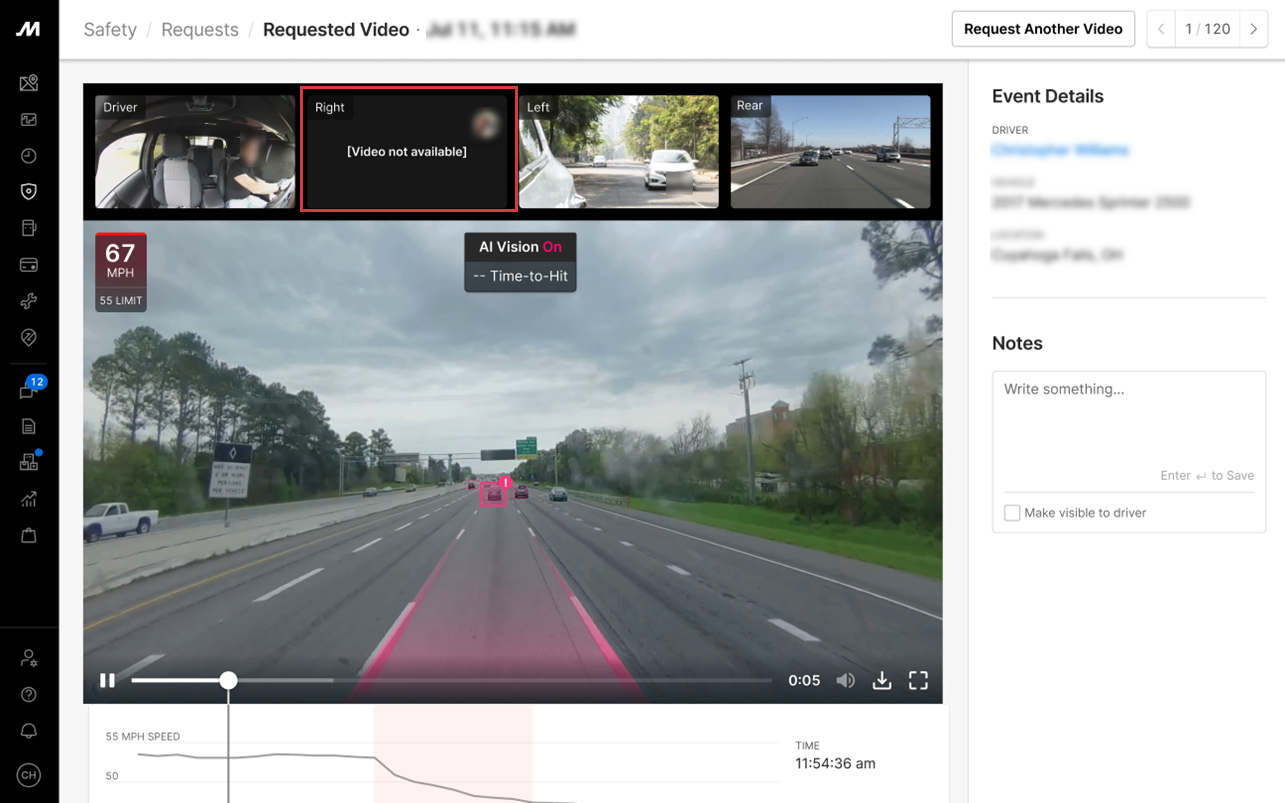Open the CH user profile avatar
Screen dimensions: 1285x803
coord(29,775)
